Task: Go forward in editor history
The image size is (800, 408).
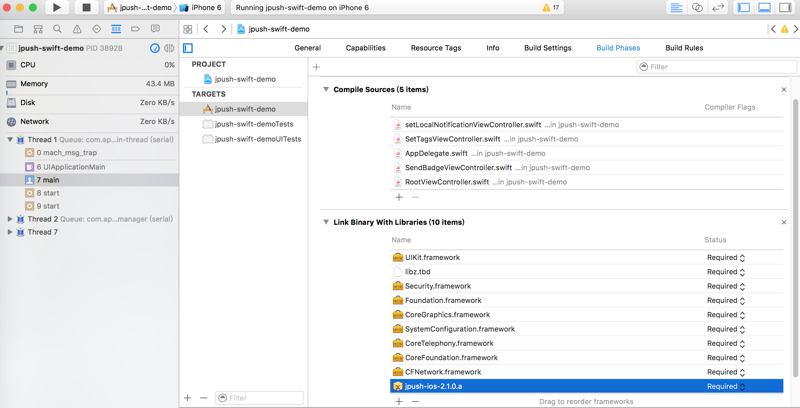Action: [x=223, y=29]
